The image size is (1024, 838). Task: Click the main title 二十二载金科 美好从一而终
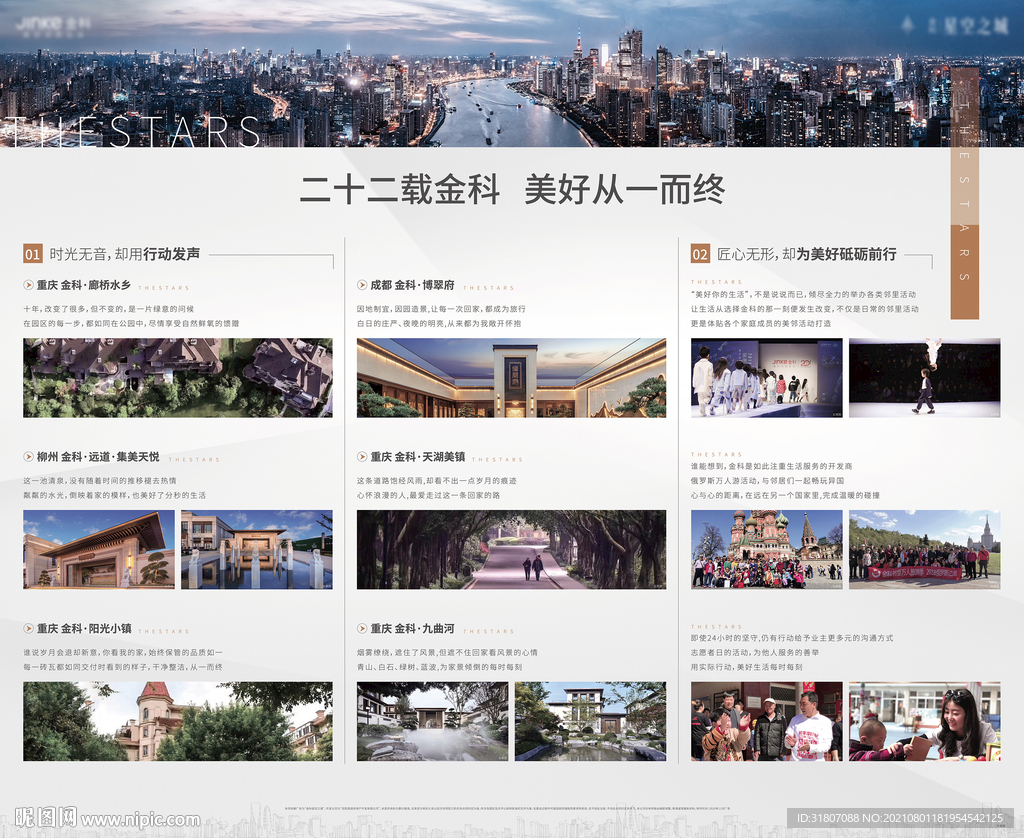point(512,189)
